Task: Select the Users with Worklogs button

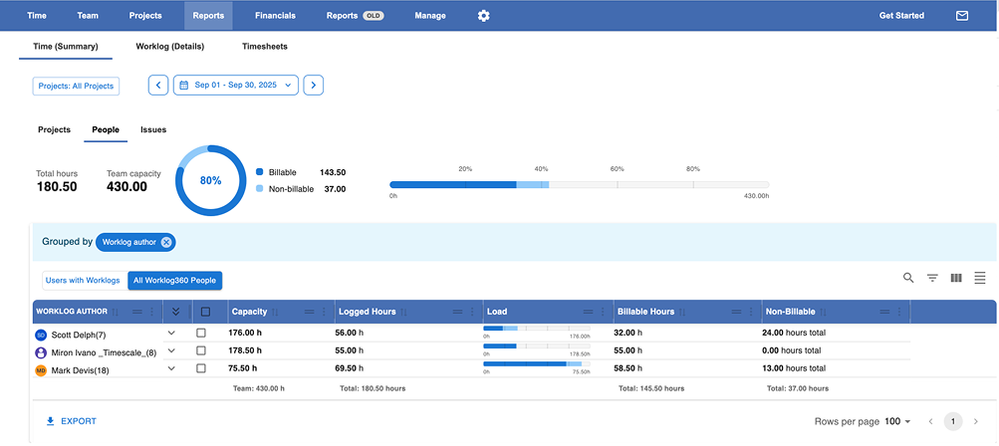Action: 82,281
